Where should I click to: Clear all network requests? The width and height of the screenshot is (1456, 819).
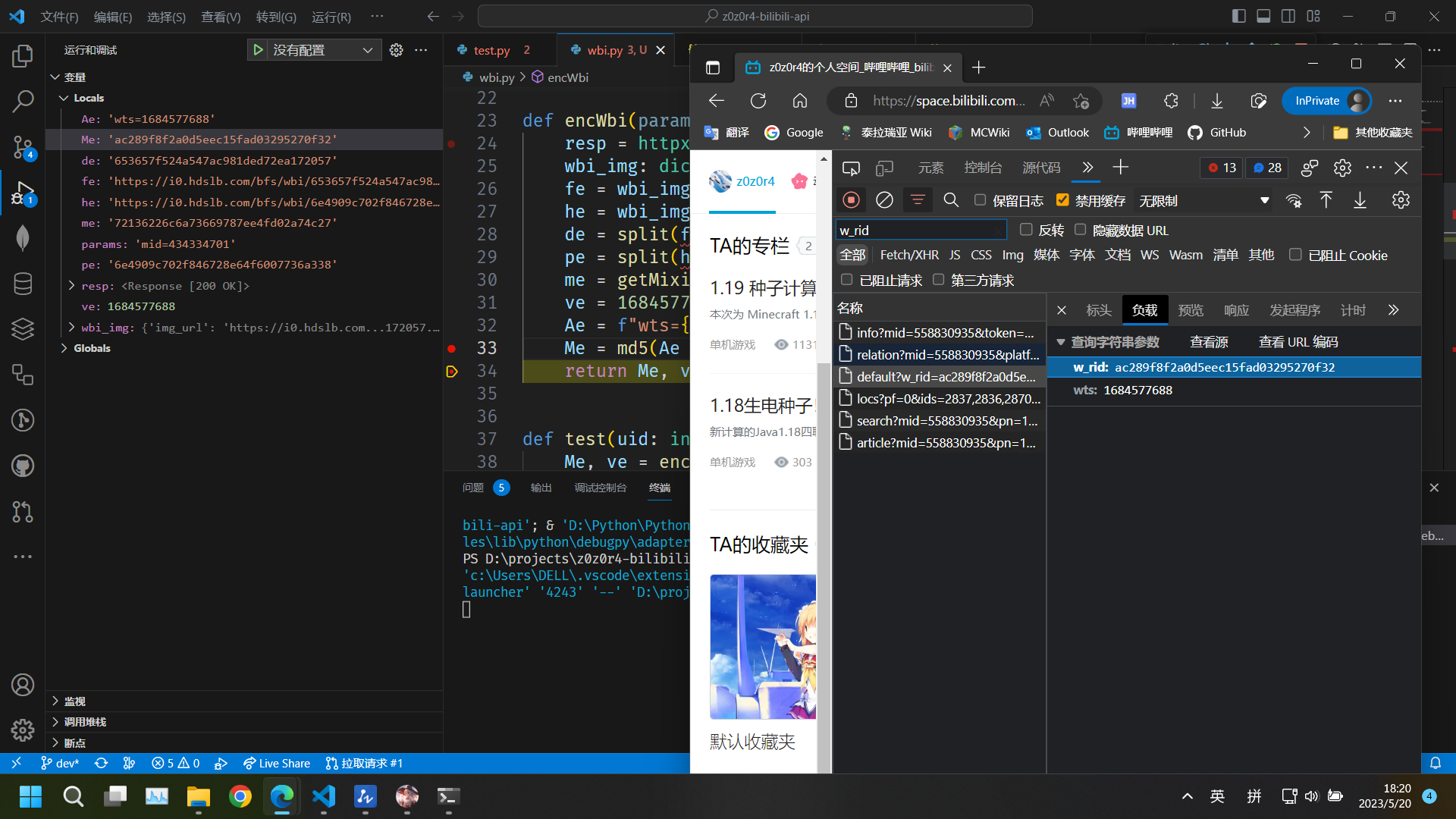[884, 199]
